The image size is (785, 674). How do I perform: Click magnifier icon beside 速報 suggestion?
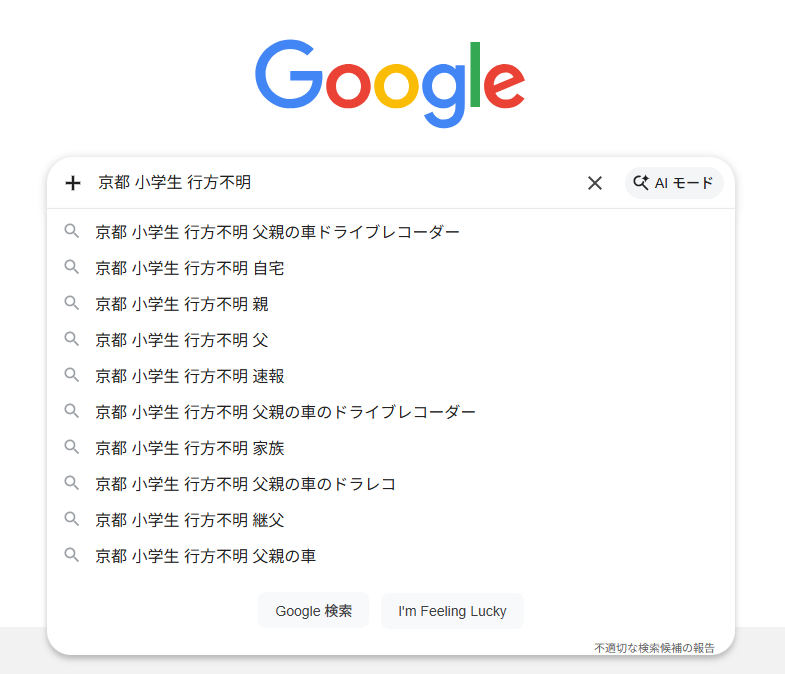(72, 375)
